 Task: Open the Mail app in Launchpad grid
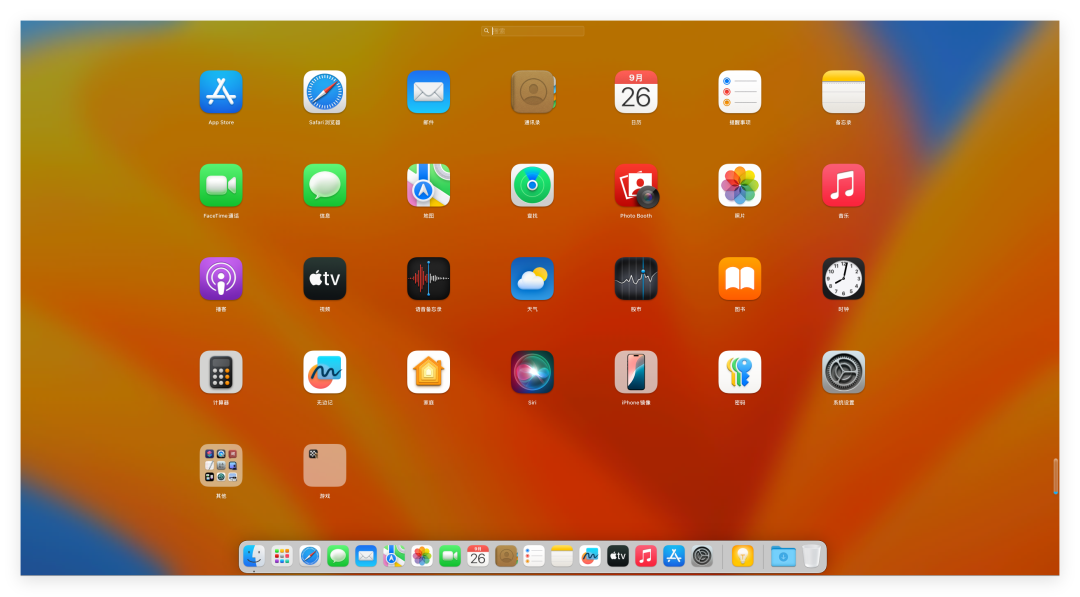[428, 92]
